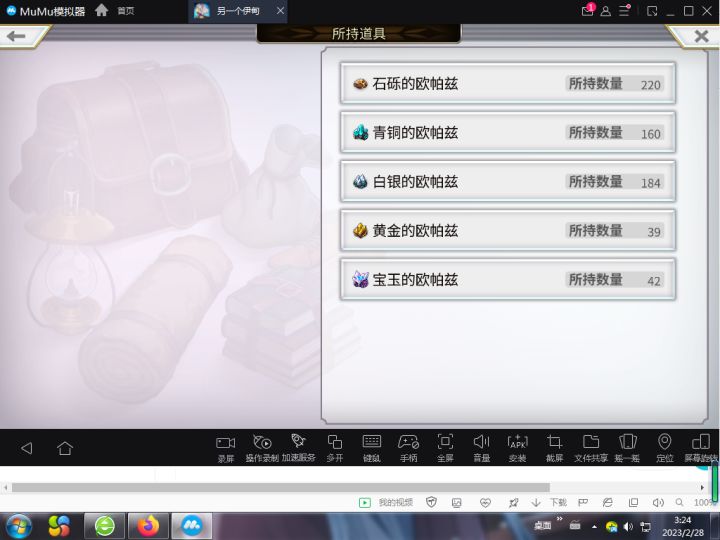
Task: Open volume (音量) control
Action: point(481,448)
